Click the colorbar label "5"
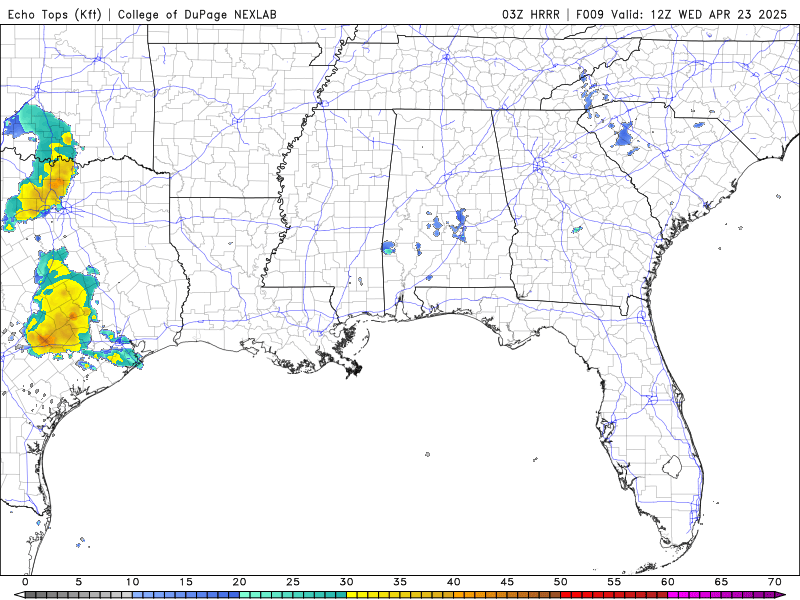The width and height of the screenshot is (800, 600). pos(79,582)
